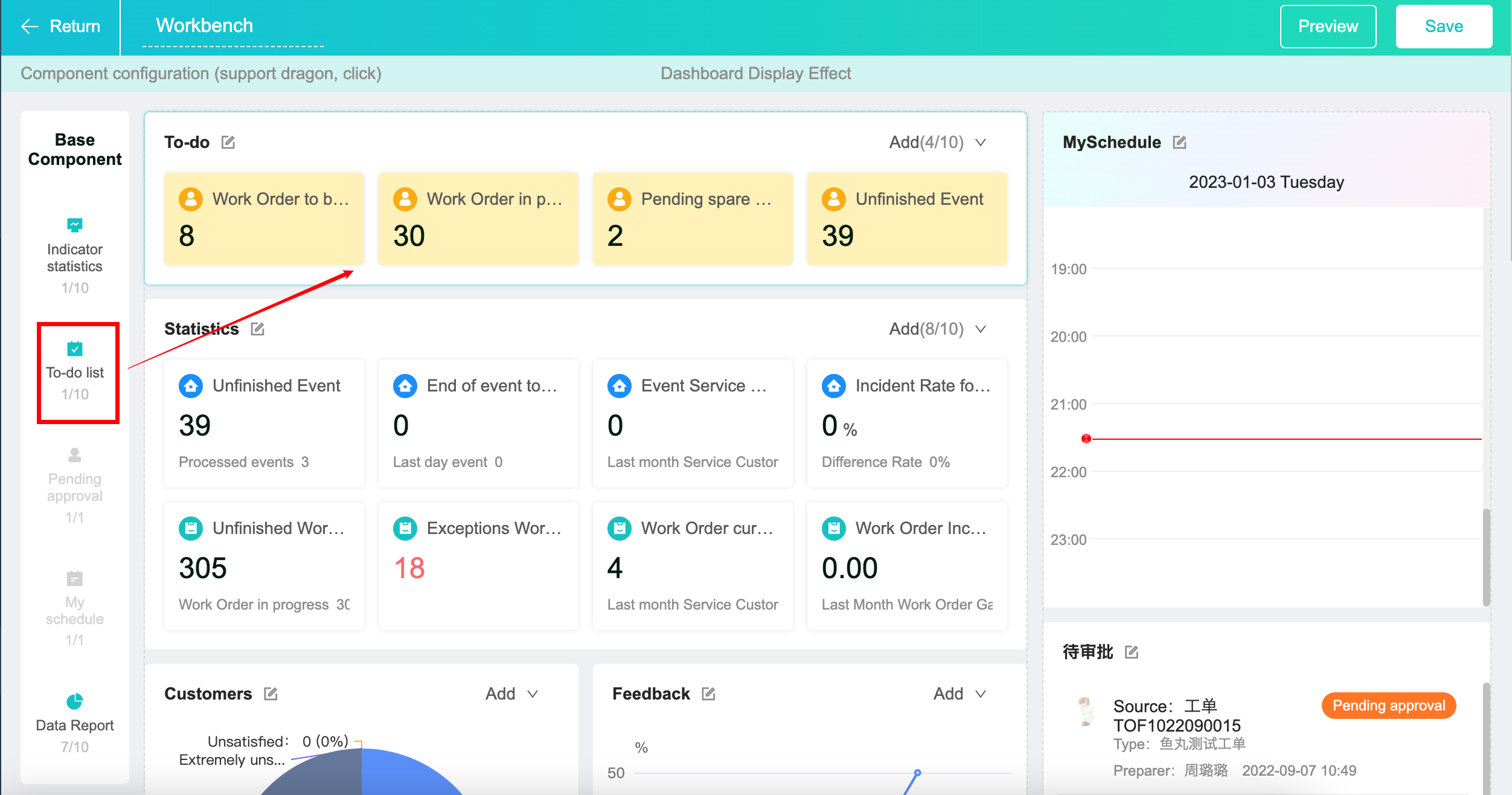Click the Feedback chart data point

pos(917,773)
